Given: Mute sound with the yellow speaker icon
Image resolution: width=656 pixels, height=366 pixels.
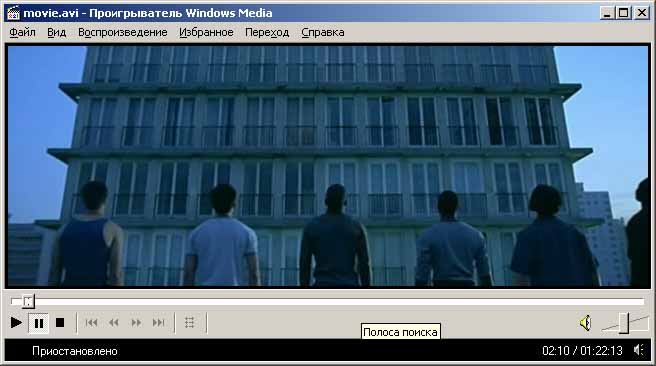Looking at the screenshot, I should (585, 323).
